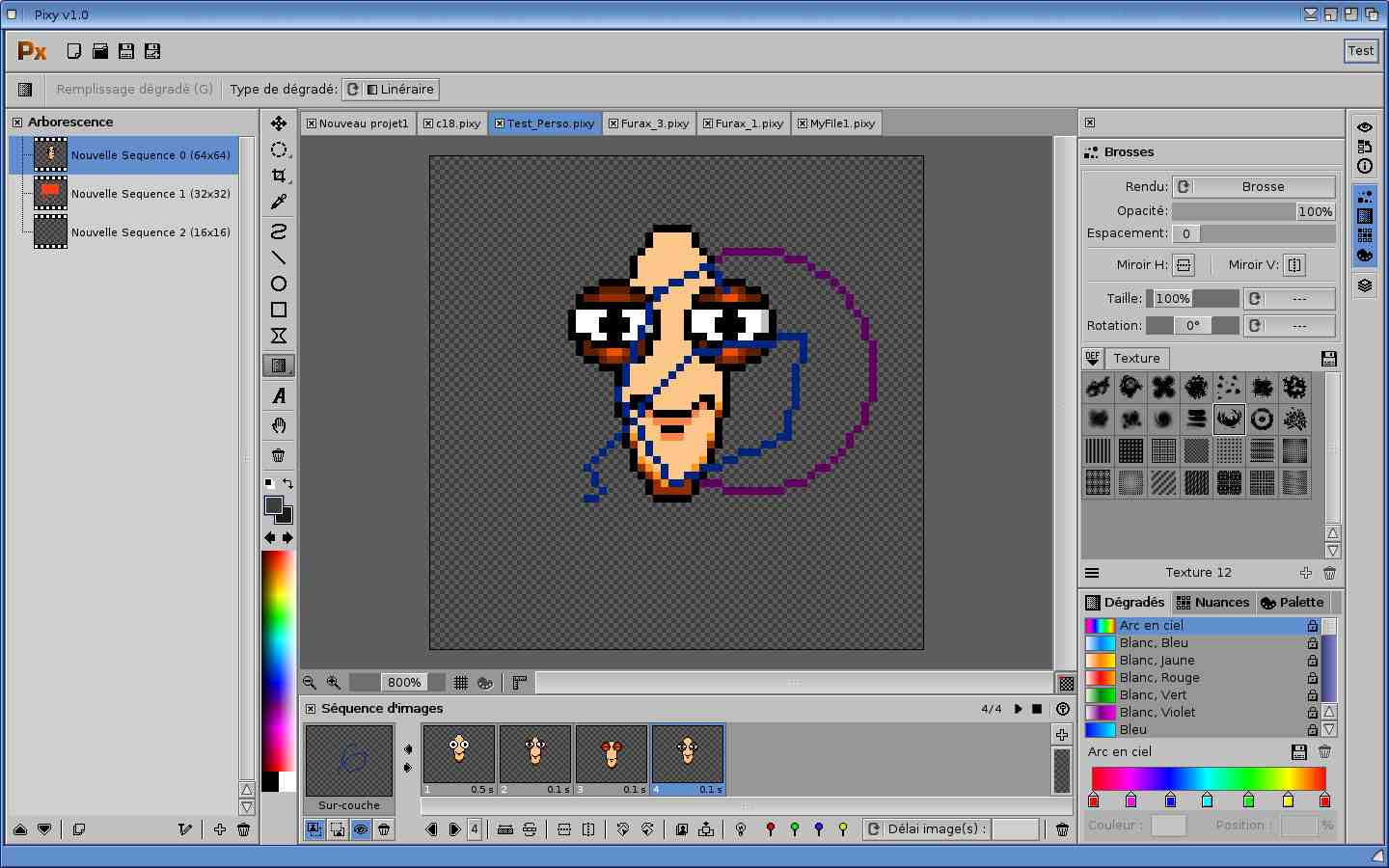Toggle the vertical mirror (Miroir V) button
Image resolution: width=1389 pixels, height=868 pixels.
click(1294, 265)
